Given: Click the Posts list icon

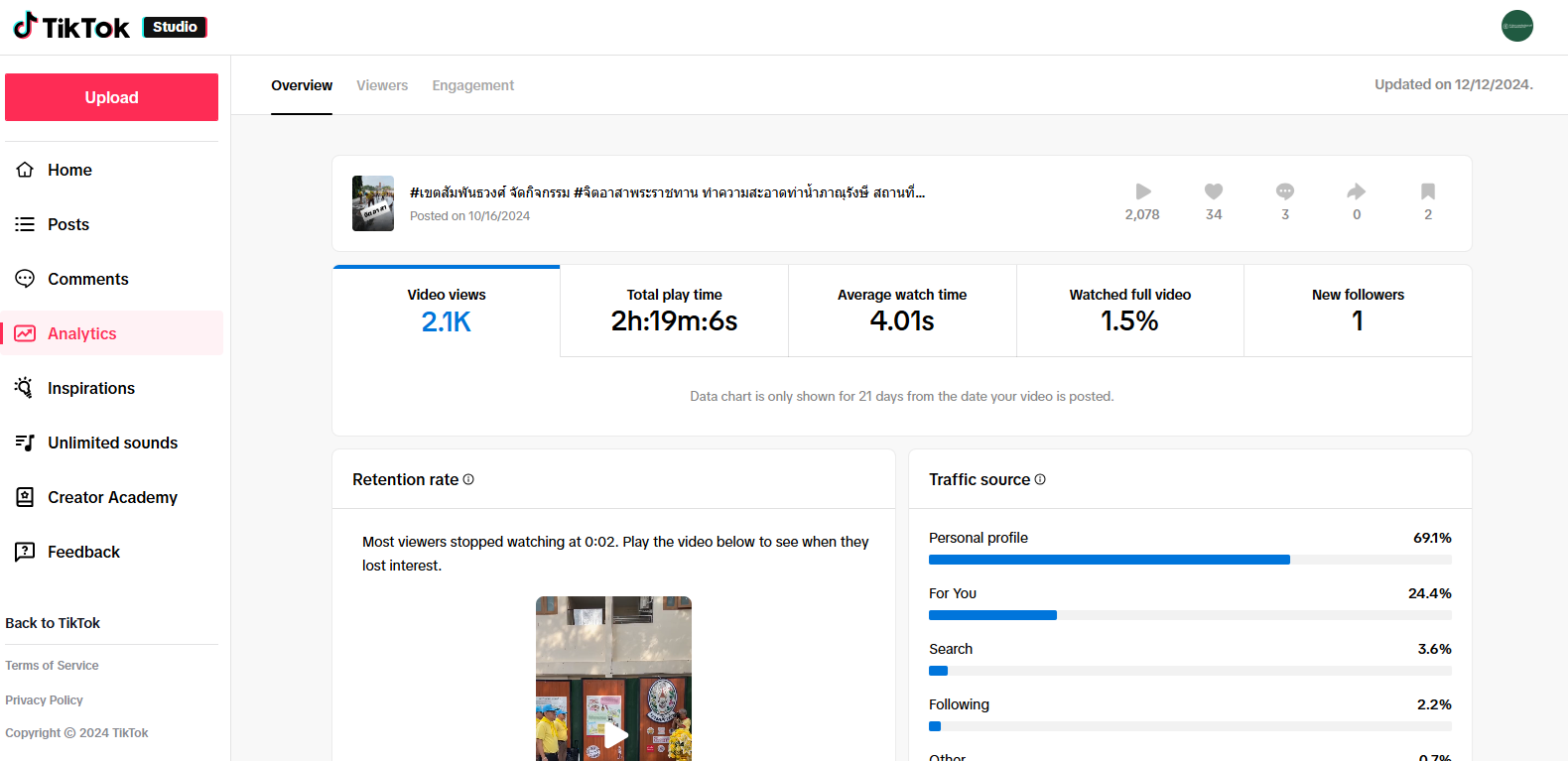Looking at the screenshot, I should pyautogui.click(x=26, y=224).
